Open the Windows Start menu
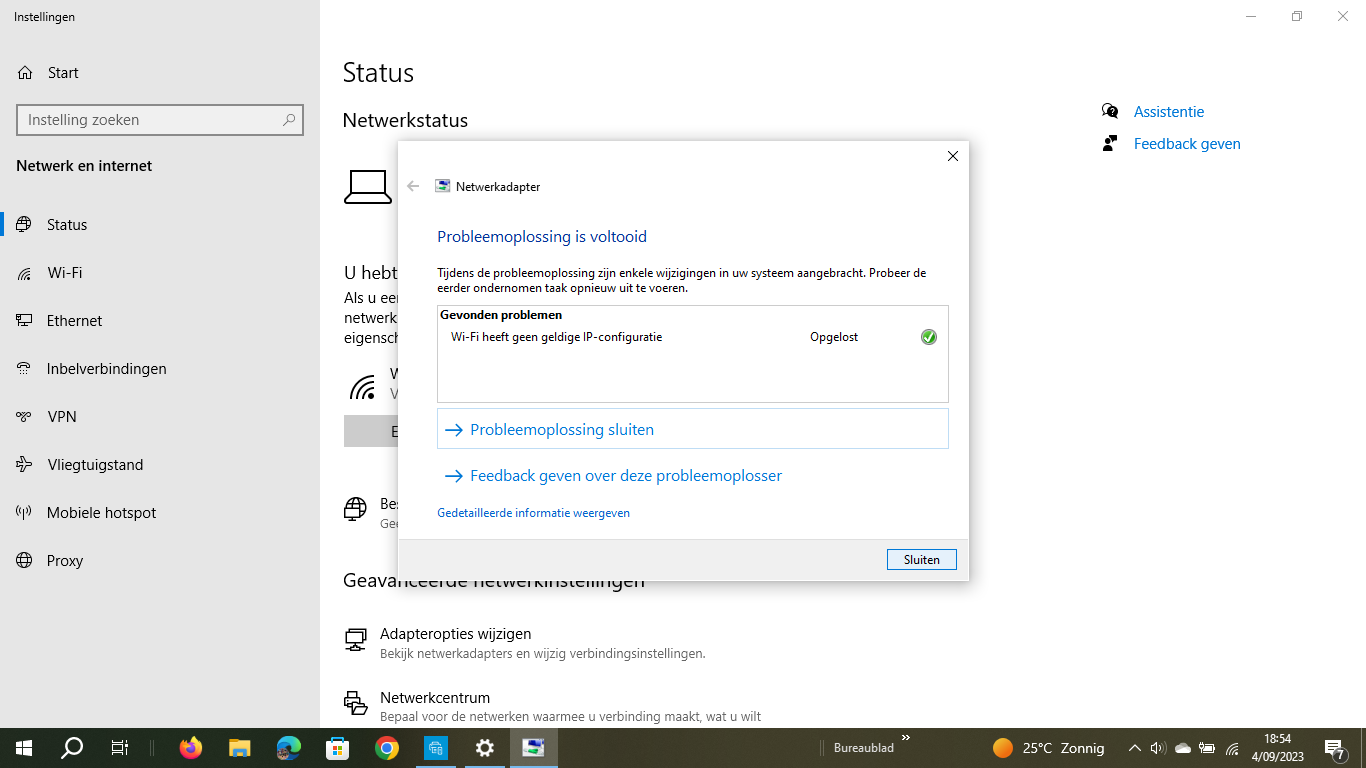Image resolution: width=1366 pixels, height=768 pixels. tap(24, 748)
